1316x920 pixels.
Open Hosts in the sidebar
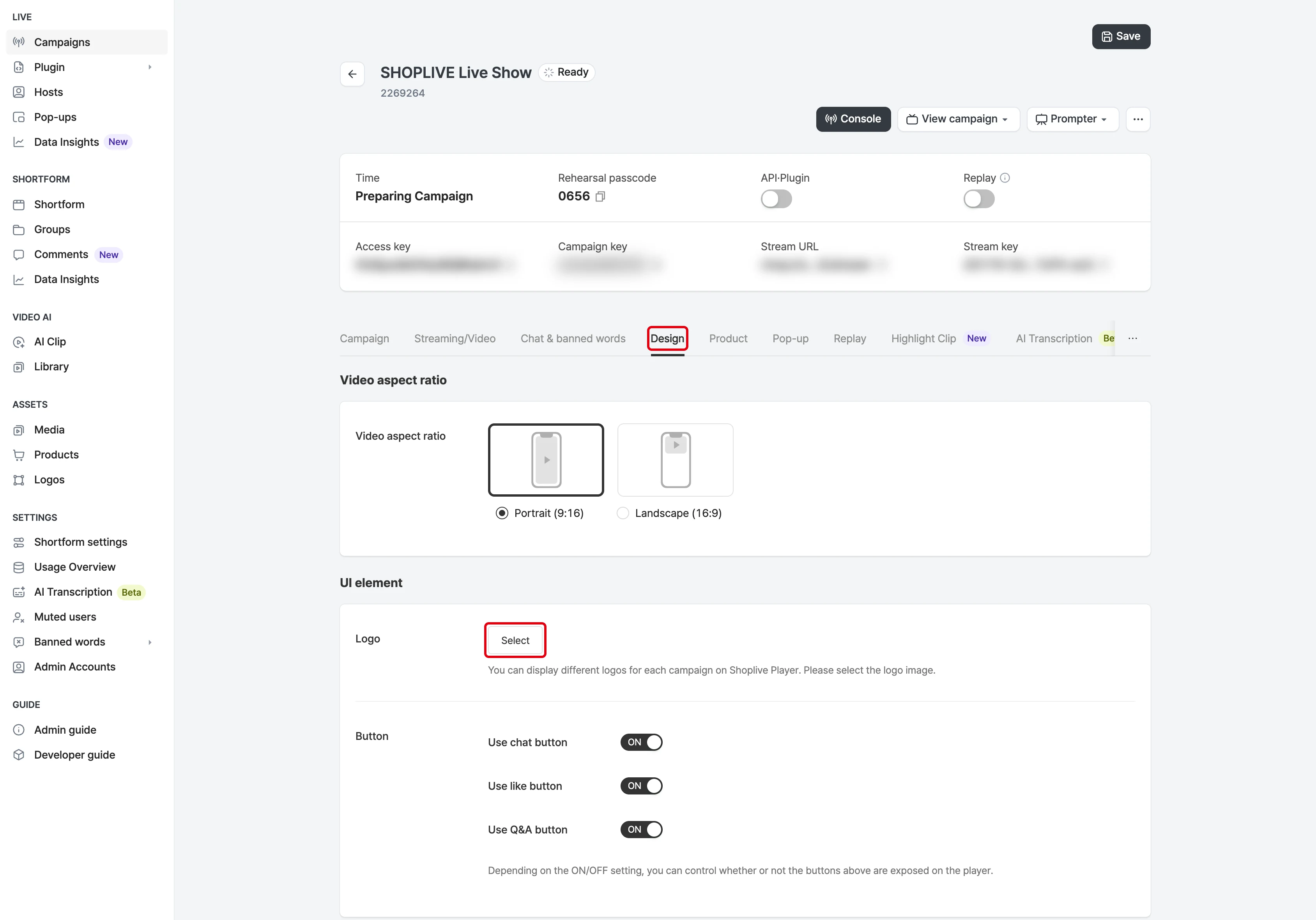point(87,92)
